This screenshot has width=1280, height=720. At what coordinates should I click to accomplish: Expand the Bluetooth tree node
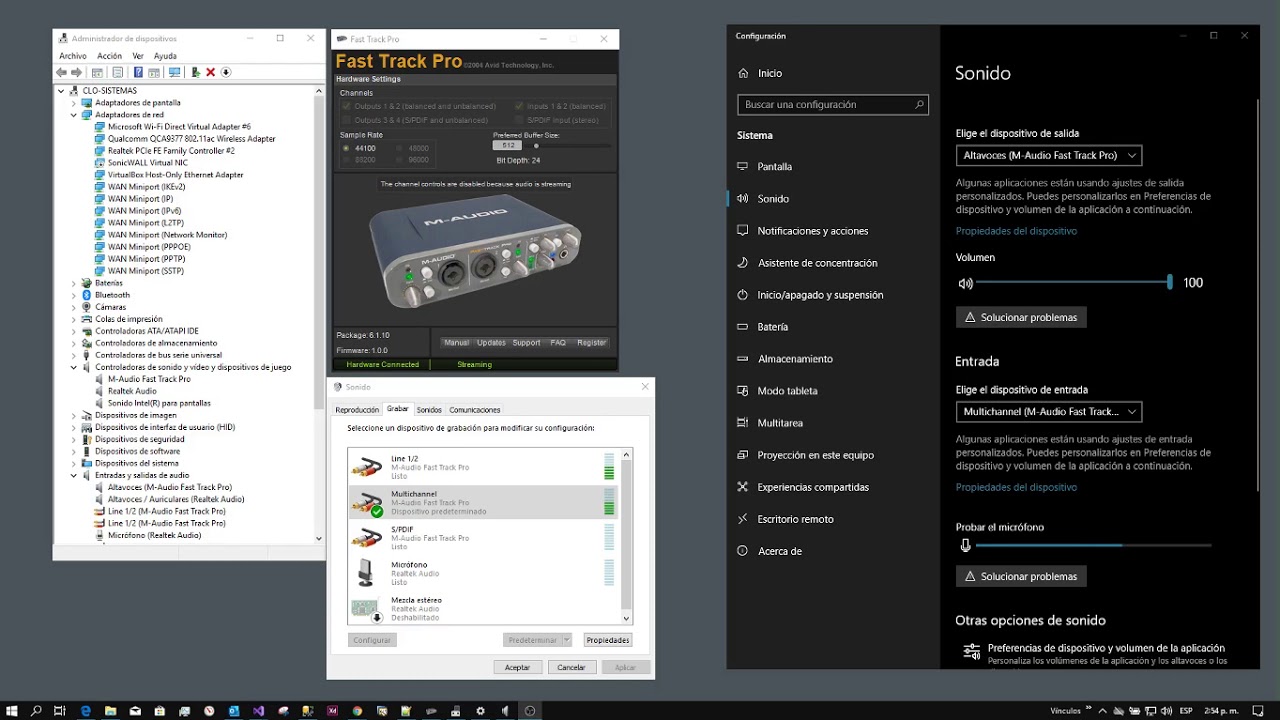click(x=74, y=295)
